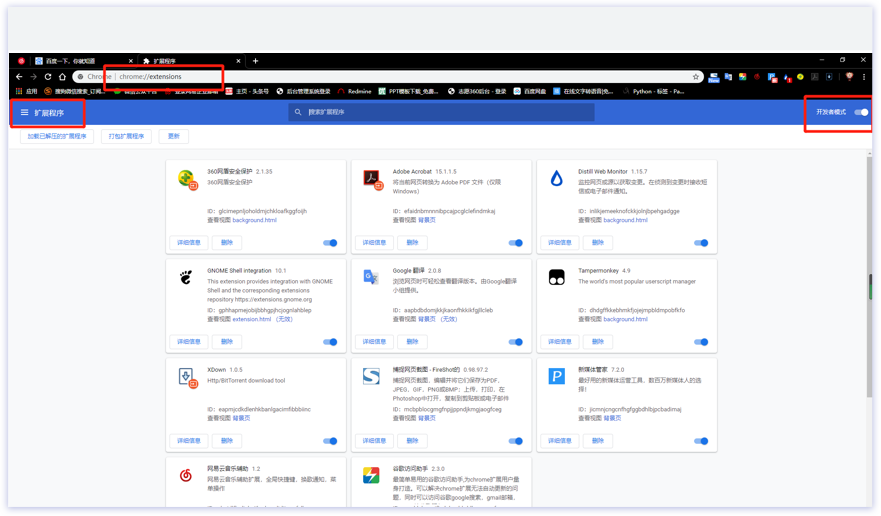The width and height of the screenshot is (881, 516).
Task: Open background.html link for Distill Web Monitor
Action: (x=625, y=220)
